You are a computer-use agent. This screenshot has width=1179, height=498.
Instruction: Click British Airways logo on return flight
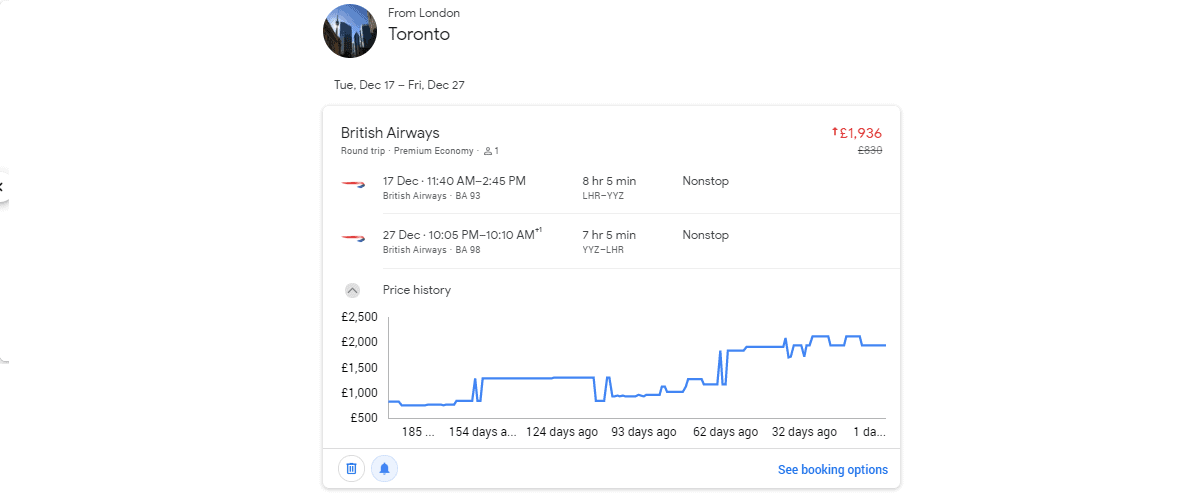(x=353, y=238)
